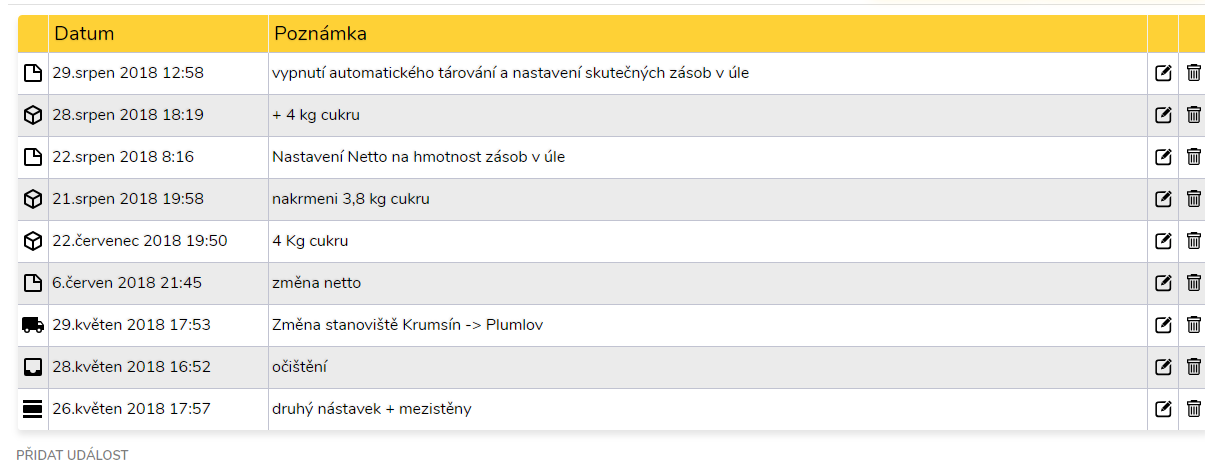Edit the 'Nastavení Netto' event row
The width and height of the screenshot is (1205, 471).
point(1163,157)
